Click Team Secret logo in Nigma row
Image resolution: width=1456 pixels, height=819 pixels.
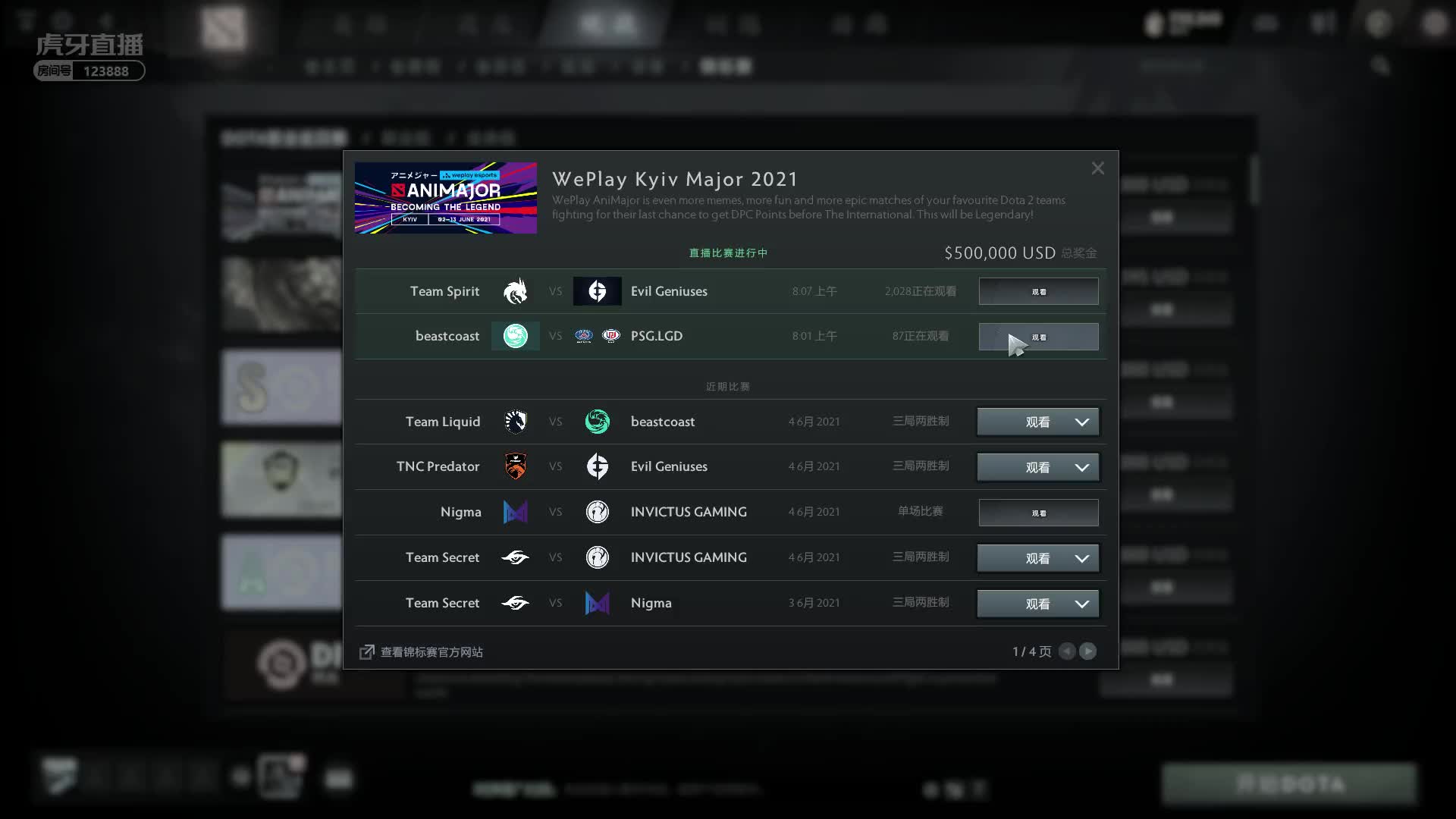[x=516, y=603]
